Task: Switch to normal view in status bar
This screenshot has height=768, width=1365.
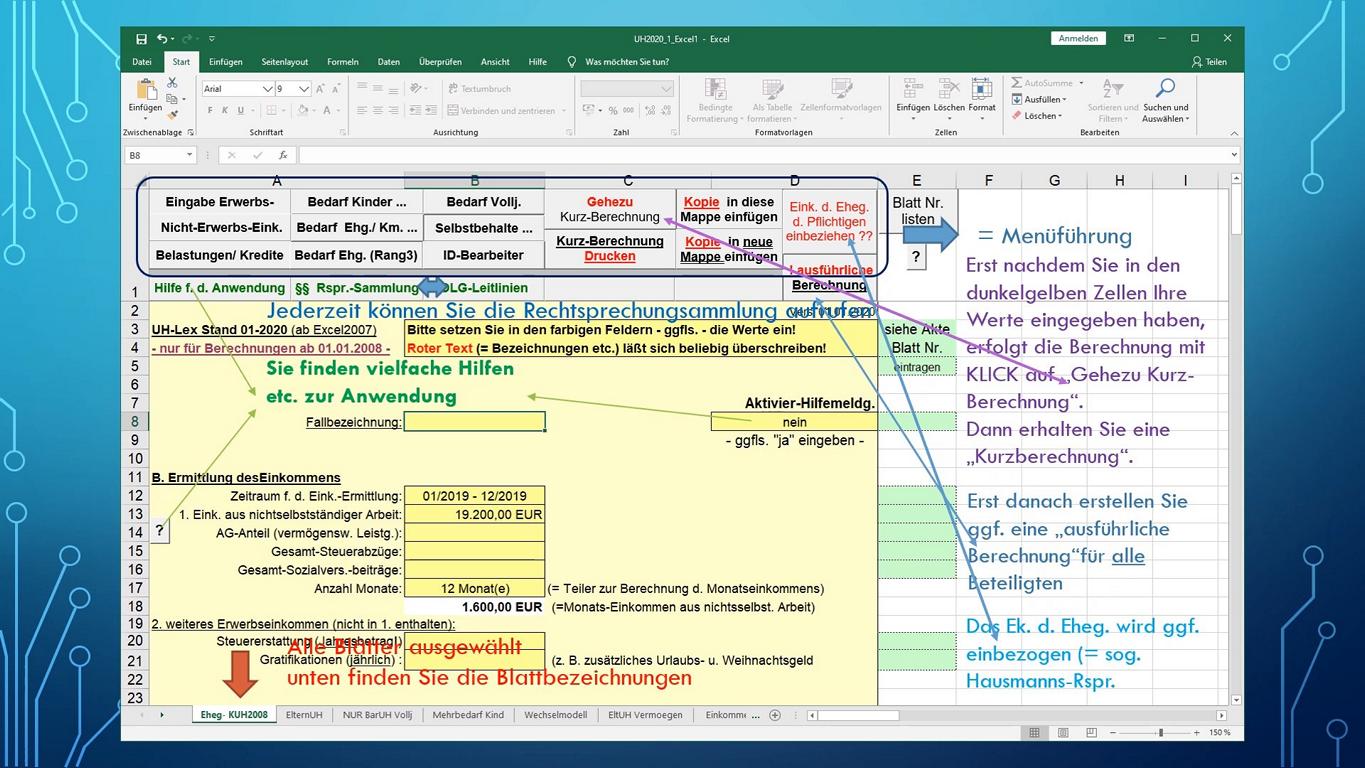Action: tap(1034, 733)
